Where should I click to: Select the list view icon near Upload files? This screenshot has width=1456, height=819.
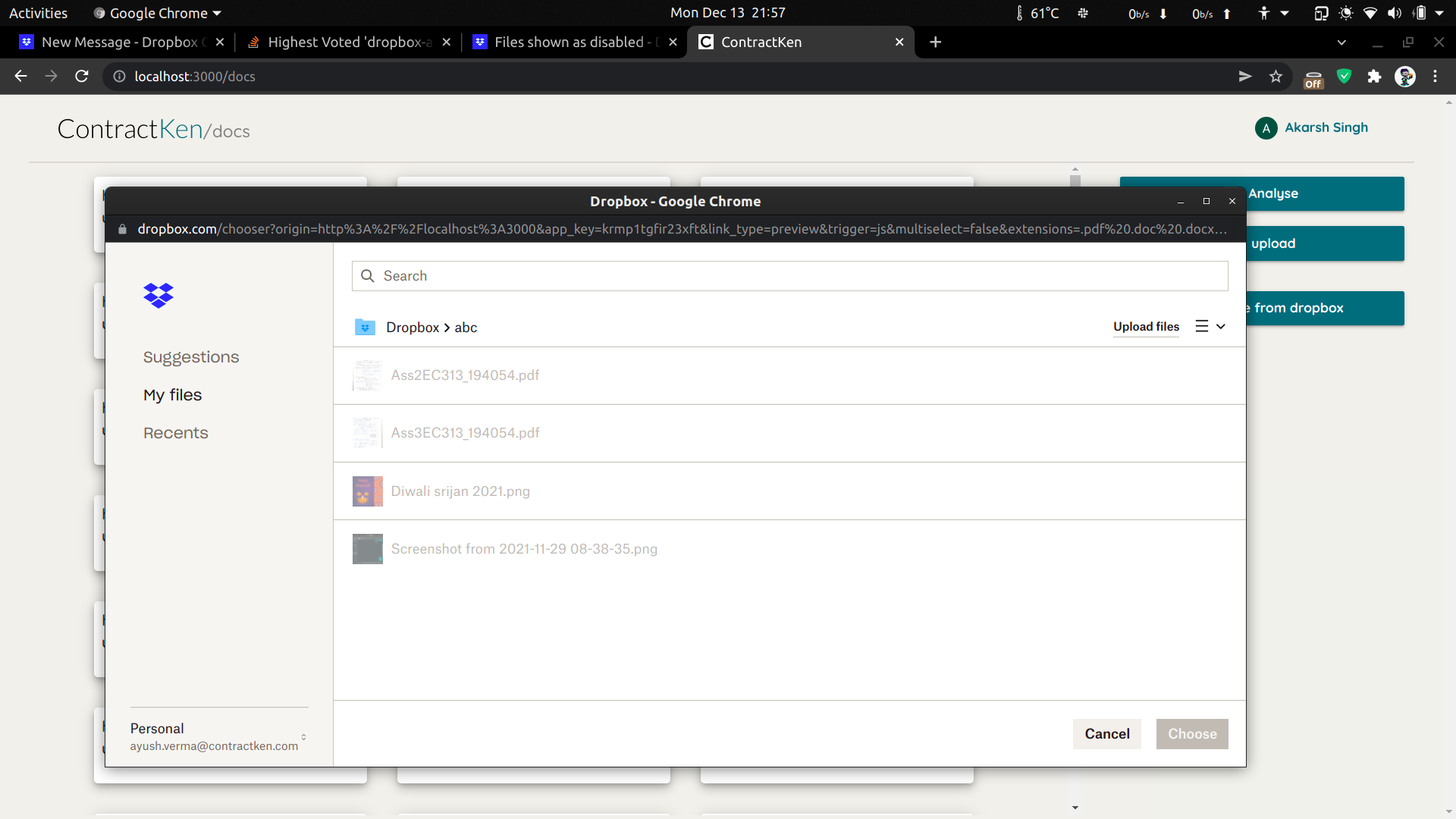[1203, 326]
